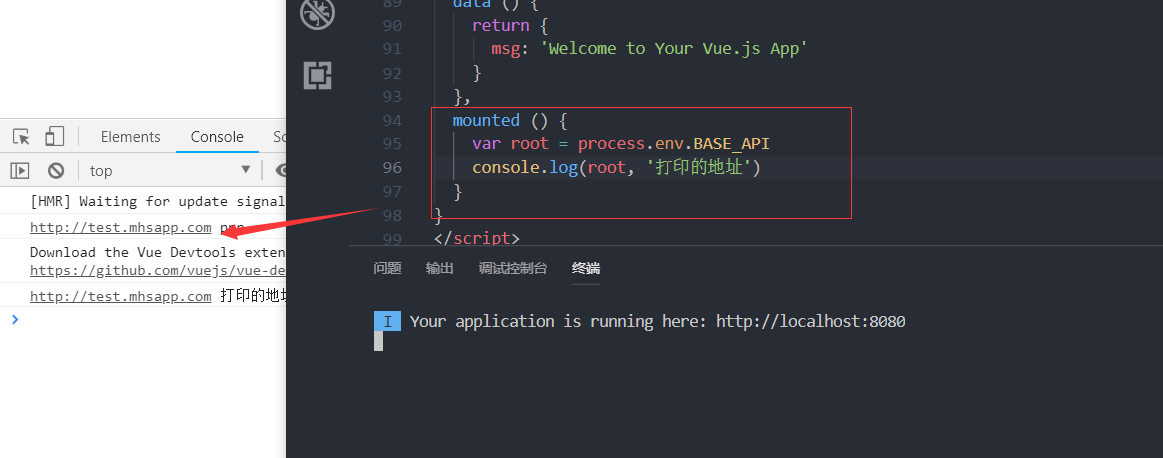Viewport: 1163px width, 458px height.
Task: Click '[HMR] Waiting for update signal' message
Action: (157, 201)
